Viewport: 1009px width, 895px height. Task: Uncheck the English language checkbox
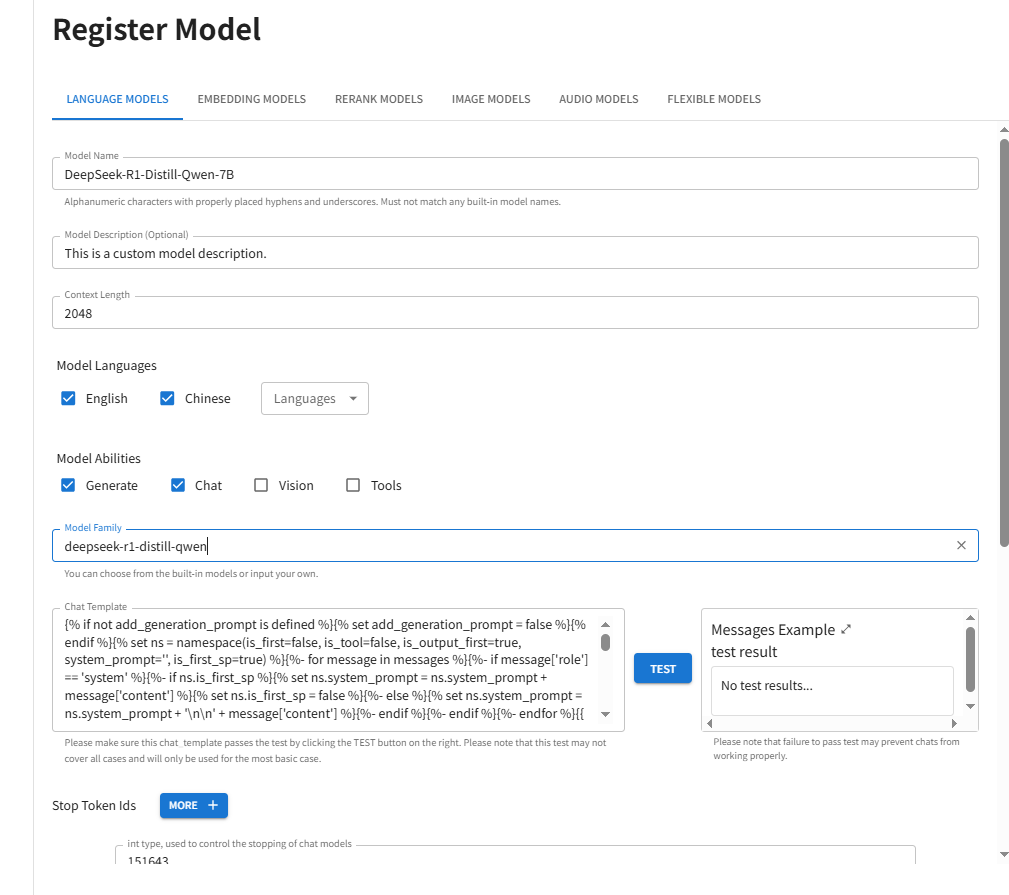click(x=69, y=398)
